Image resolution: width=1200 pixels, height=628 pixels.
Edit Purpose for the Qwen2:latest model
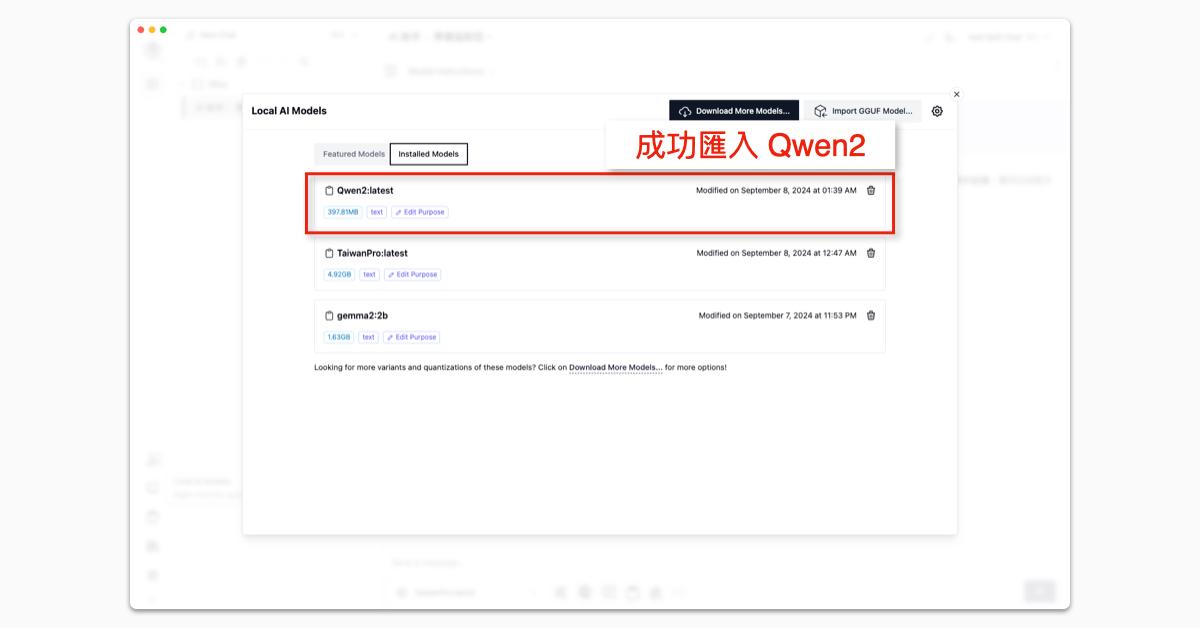(x=420, y=212)
